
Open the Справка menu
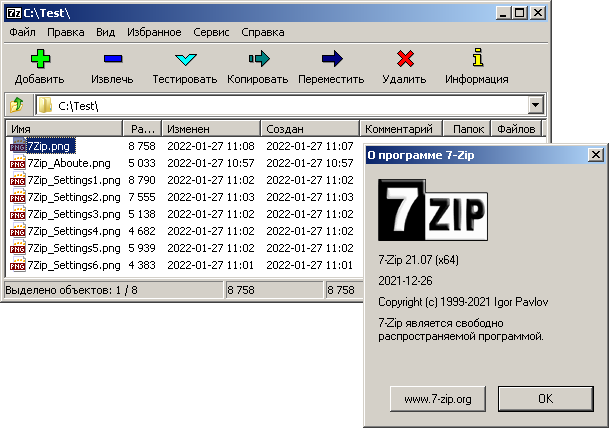(x=263, y=32)
